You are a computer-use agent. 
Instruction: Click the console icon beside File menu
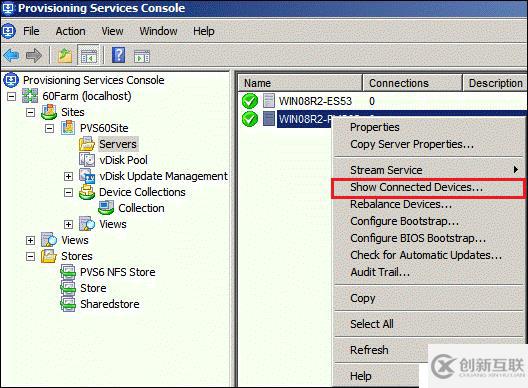click(8, 31)
